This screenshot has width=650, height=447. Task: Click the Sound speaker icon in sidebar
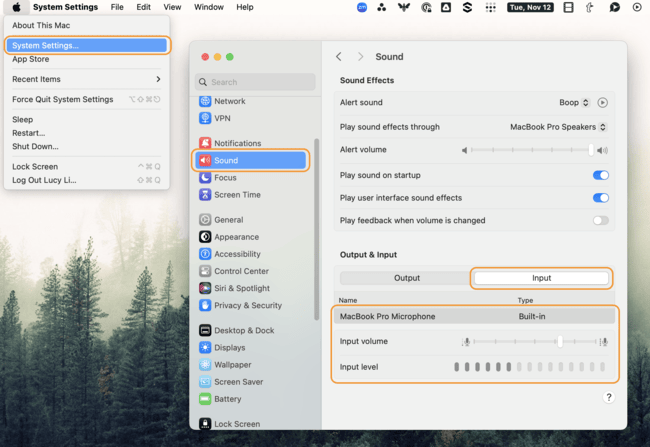point(205,160)
